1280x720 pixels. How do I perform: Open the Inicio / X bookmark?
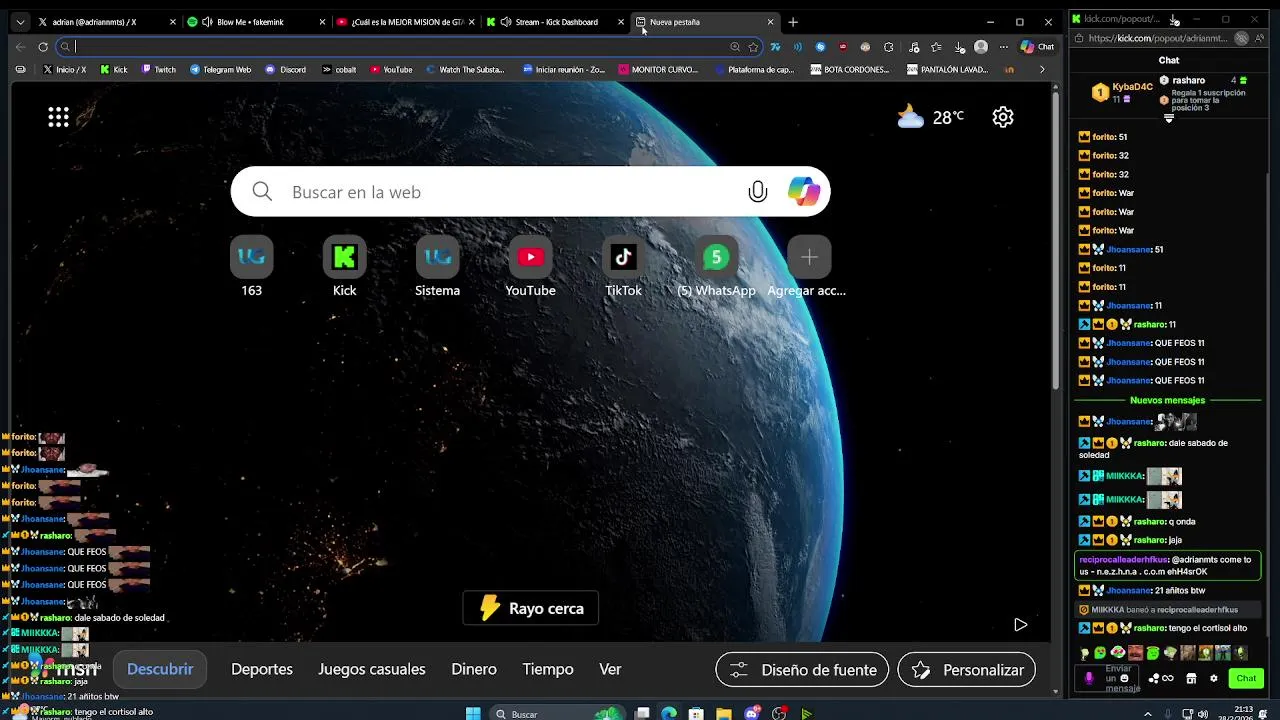pos(65,70)
